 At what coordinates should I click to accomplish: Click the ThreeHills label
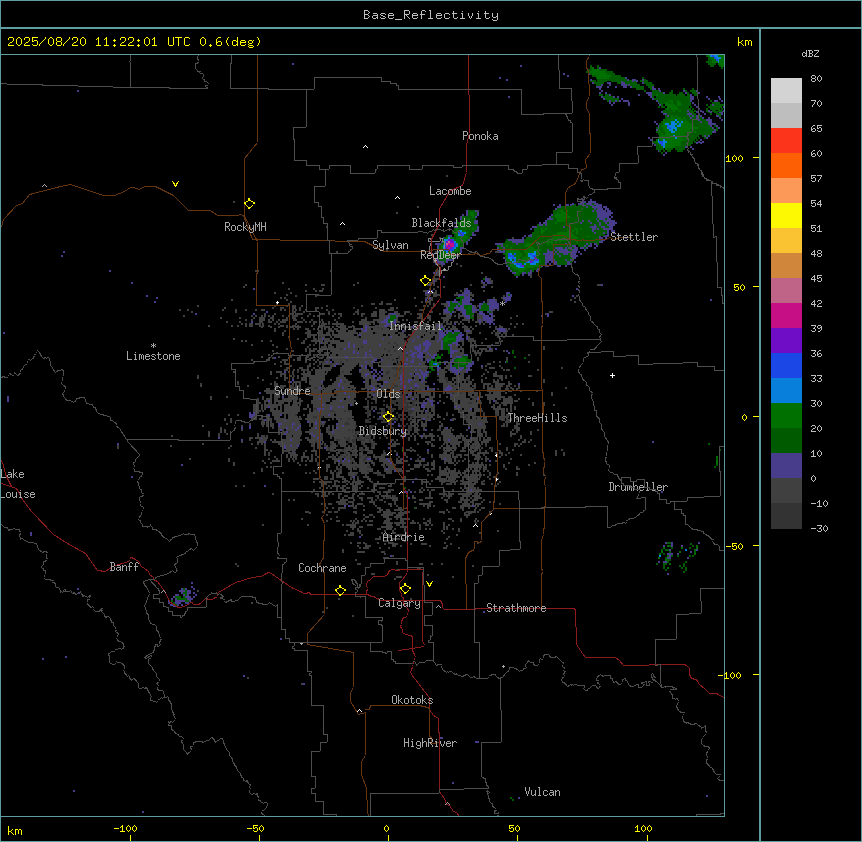[x=537, y=418]
